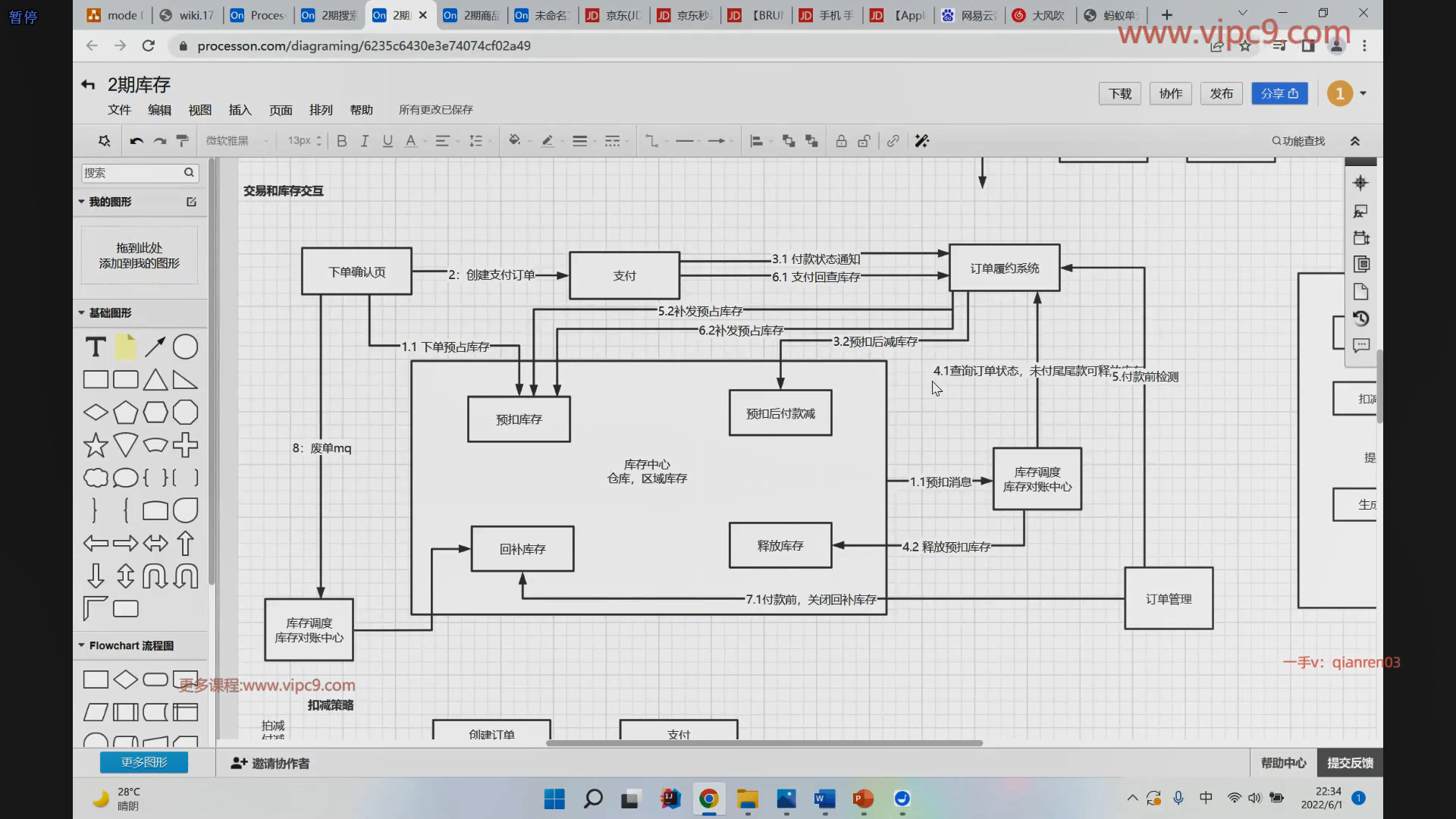Open the 插入 menu
1456x819 pixels.
[x=240, y=110]
